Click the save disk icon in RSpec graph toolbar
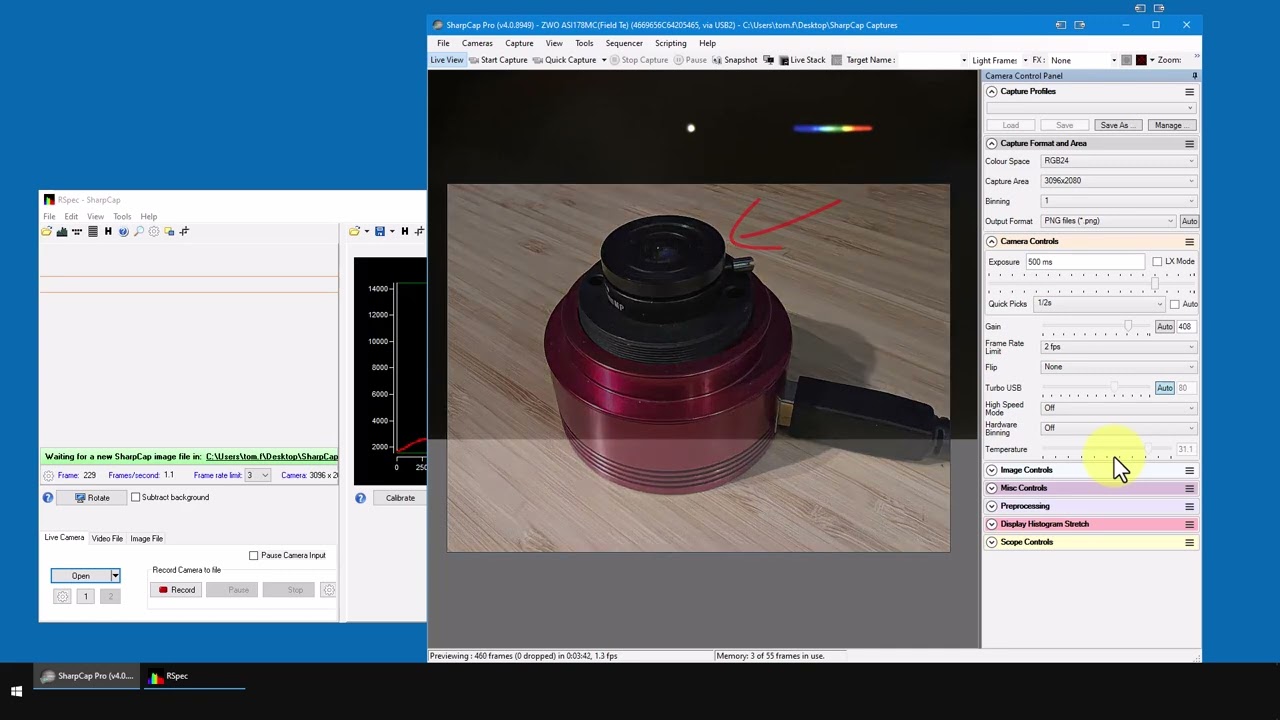Viewport: 1280px width, 720px height. 379,231
